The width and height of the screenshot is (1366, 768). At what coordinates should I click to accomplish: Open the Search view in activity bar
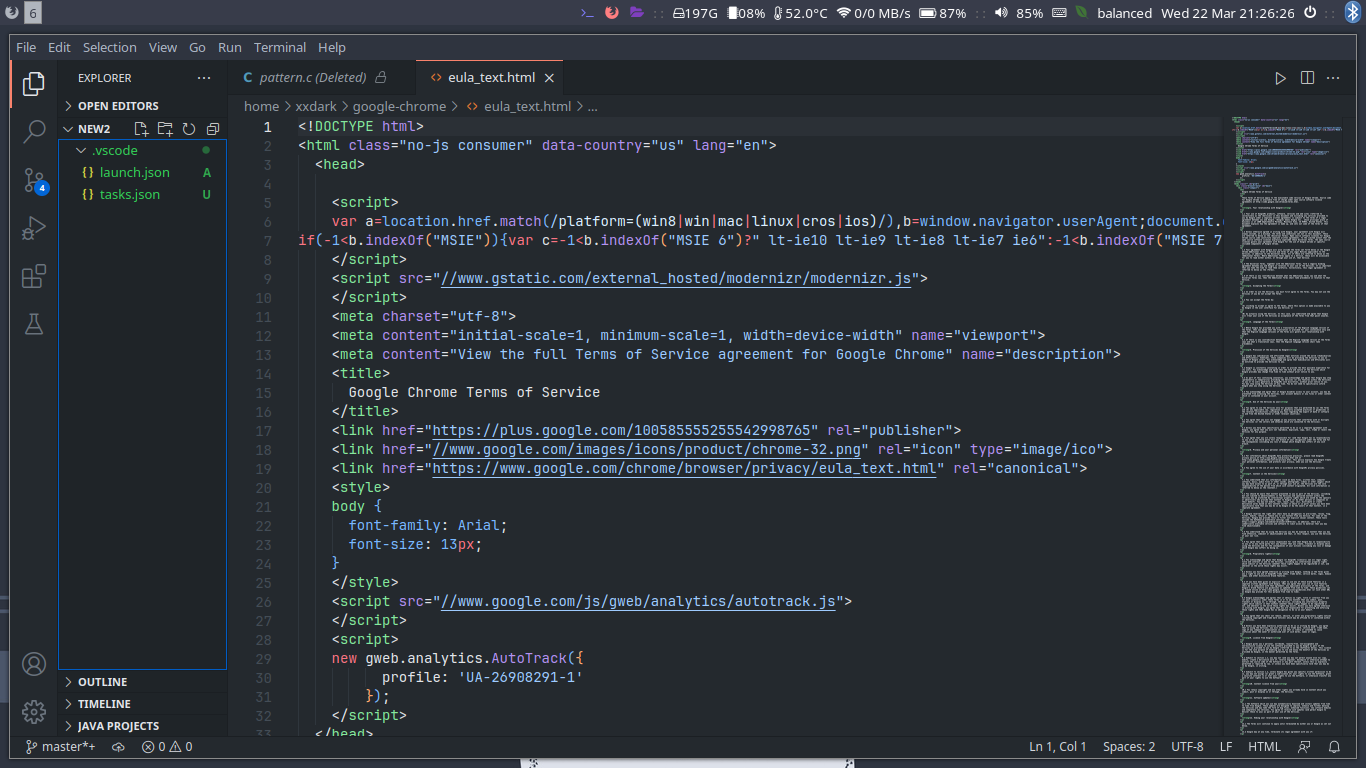[x=34, y=132]
